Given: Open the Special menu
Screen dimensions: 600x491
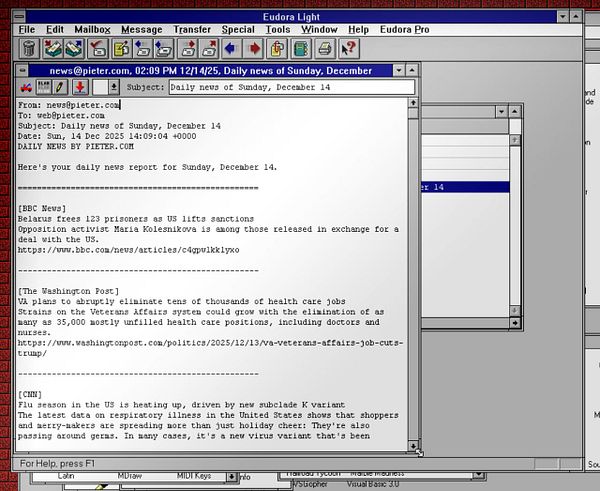Looking at the screenshot, I should [238, 30].
